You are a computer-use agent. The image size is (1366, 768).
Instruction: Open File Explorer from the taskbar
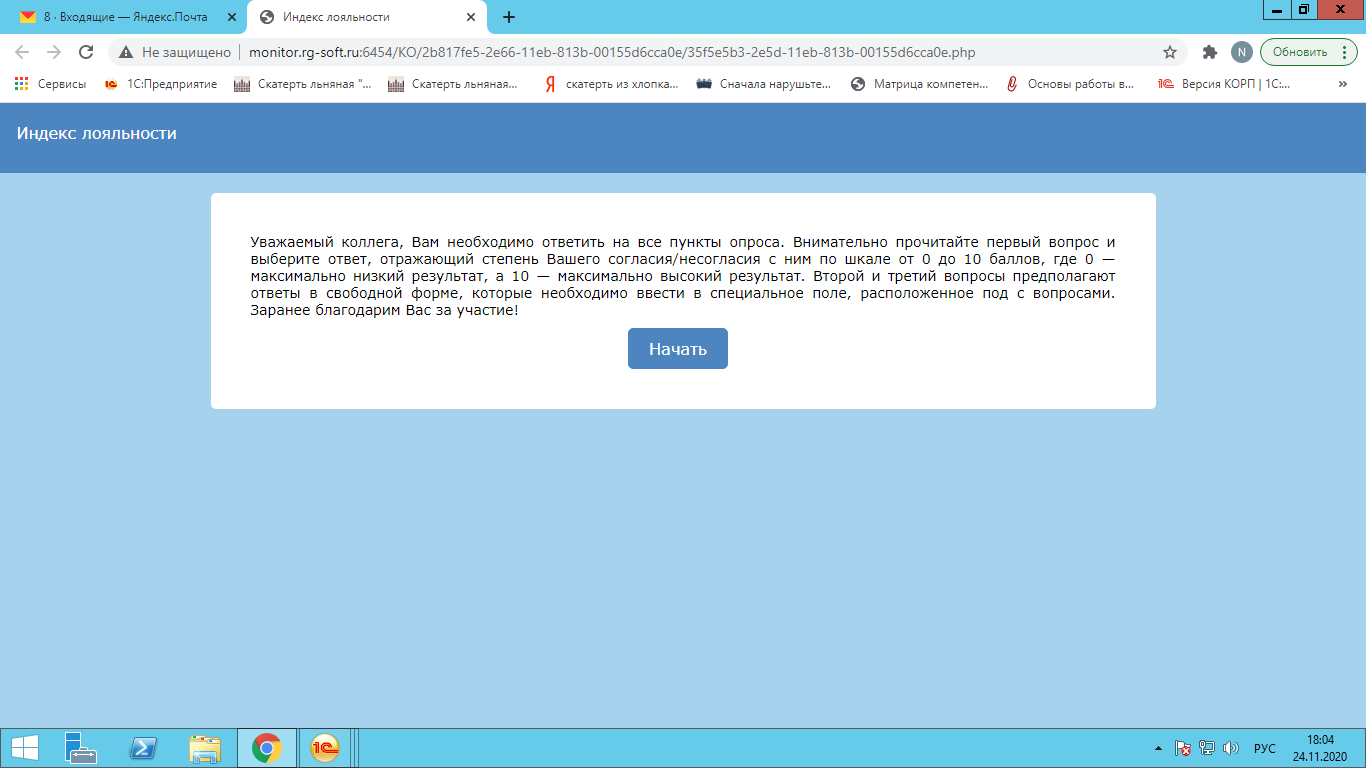205,748
